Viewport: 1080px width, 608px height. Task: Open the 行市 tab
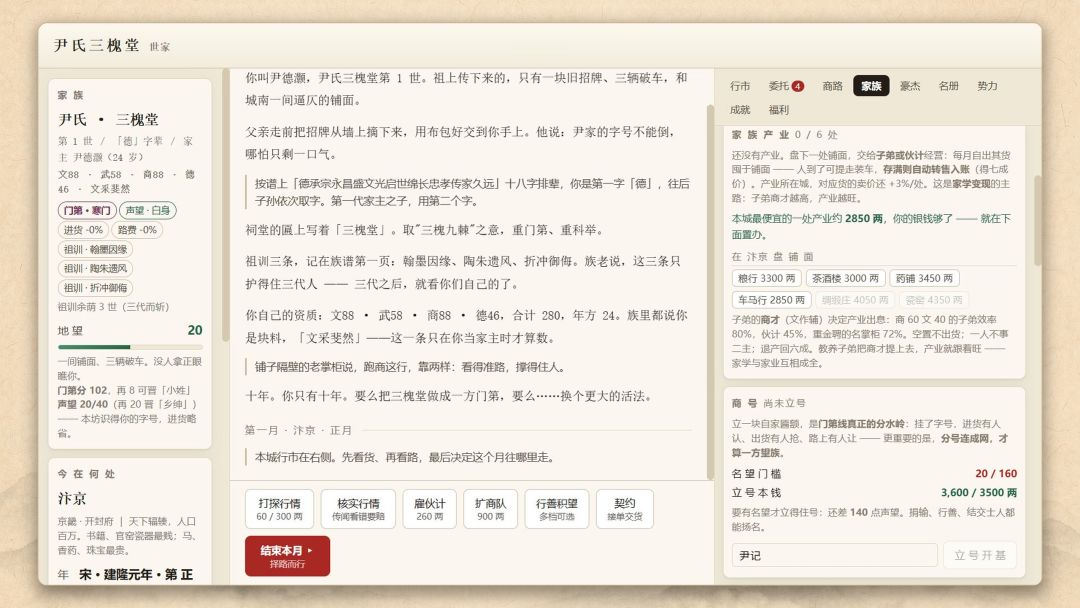point(740,86)
